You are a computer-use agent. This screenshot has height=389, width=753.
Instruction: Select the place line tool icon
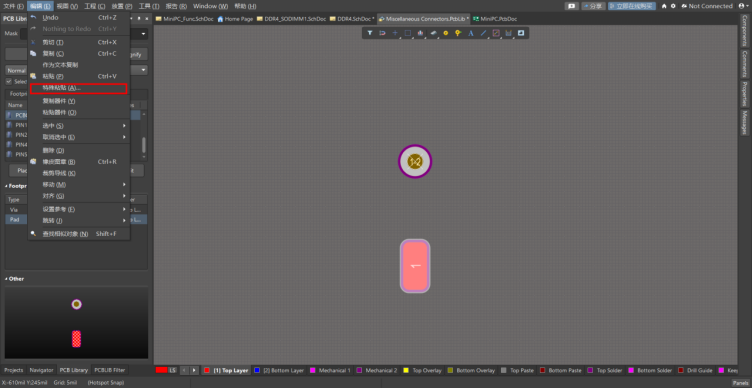pos(484,33)
